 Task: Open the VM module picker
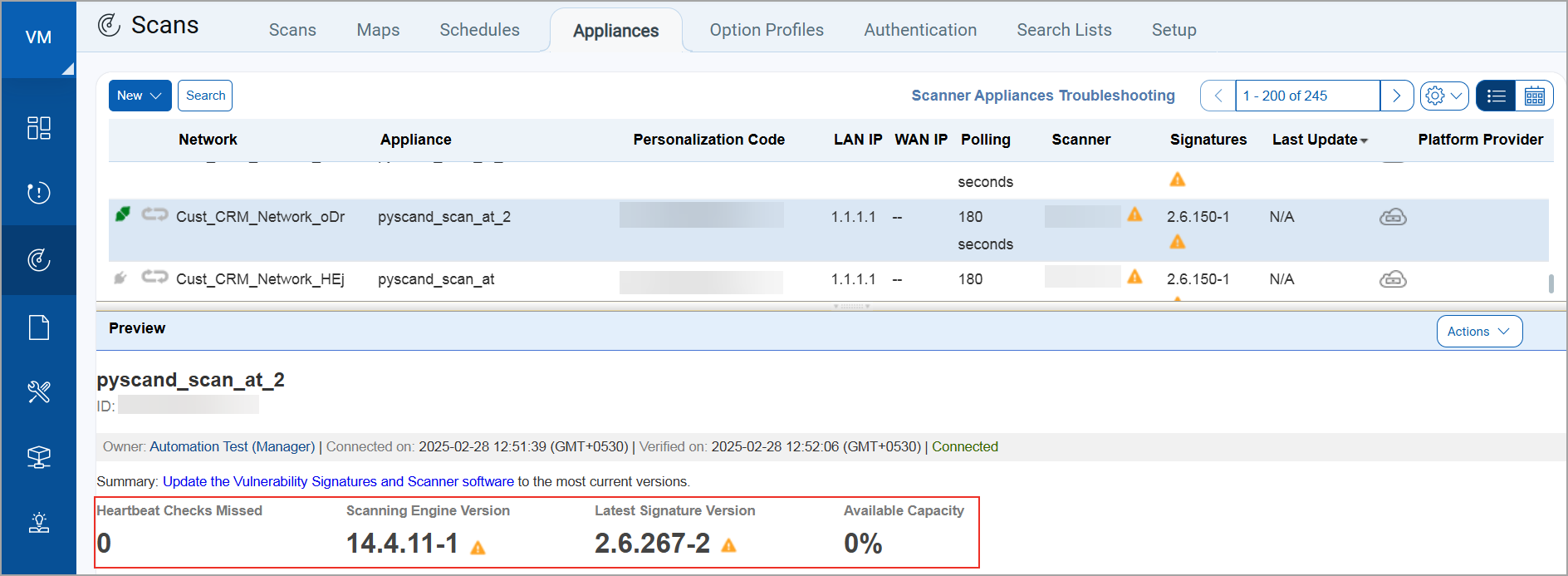pyautogui.click(x=39, y=38)
